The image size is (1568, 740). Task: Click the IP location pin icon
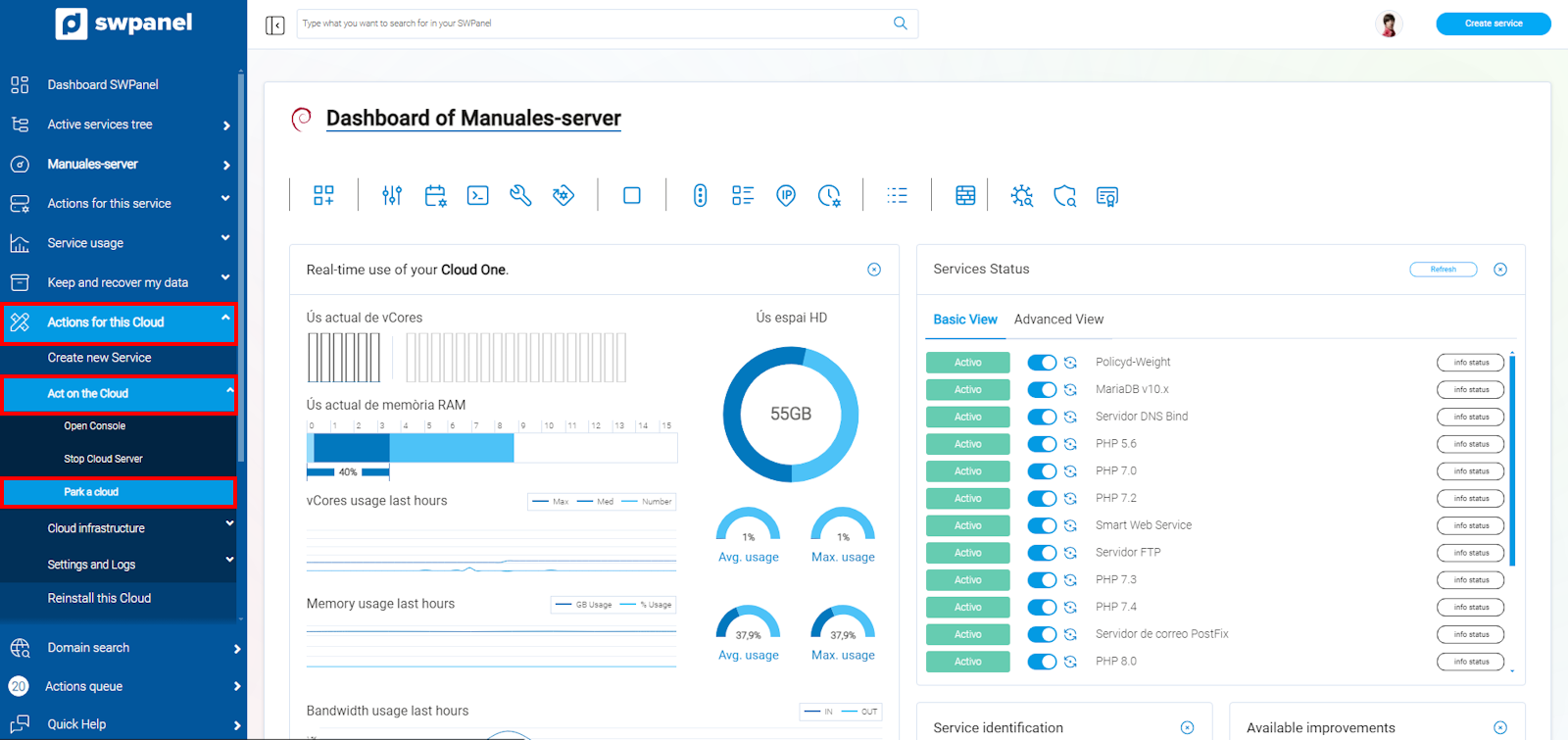(x=786, y=195)
